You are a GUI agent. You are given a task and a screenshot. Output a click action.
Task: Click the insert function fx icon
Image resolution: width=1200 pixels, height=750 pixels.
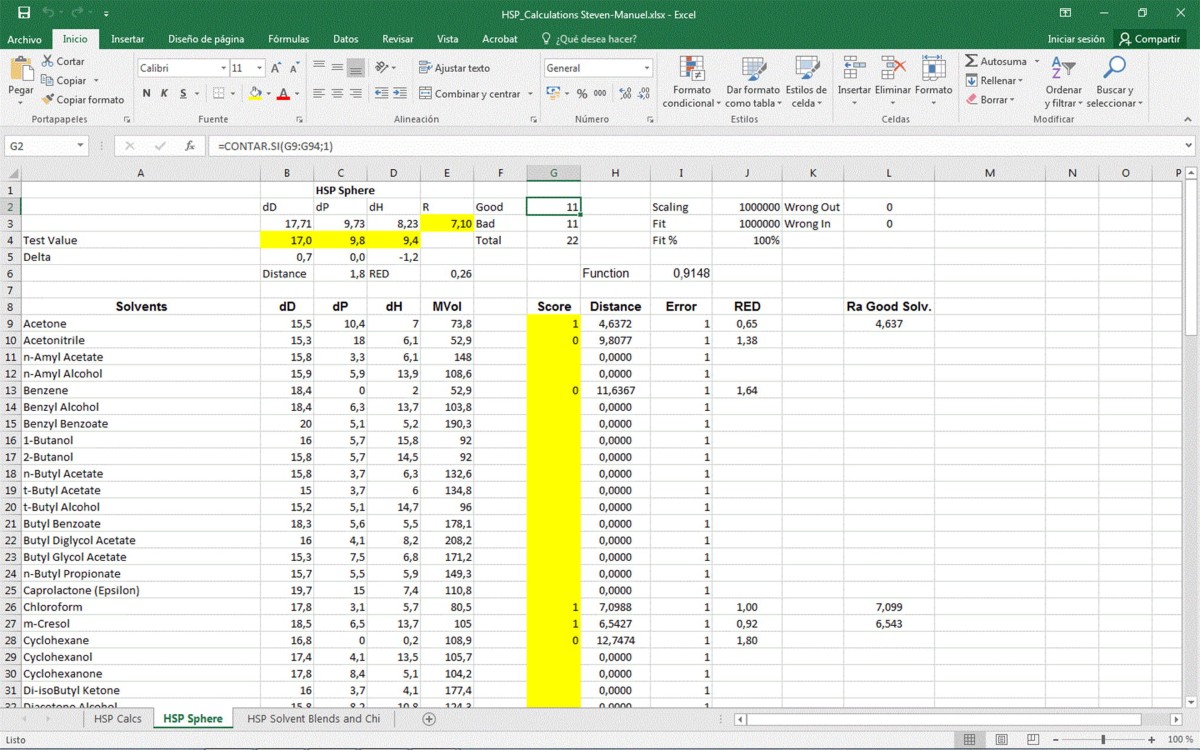pos(190,146)
